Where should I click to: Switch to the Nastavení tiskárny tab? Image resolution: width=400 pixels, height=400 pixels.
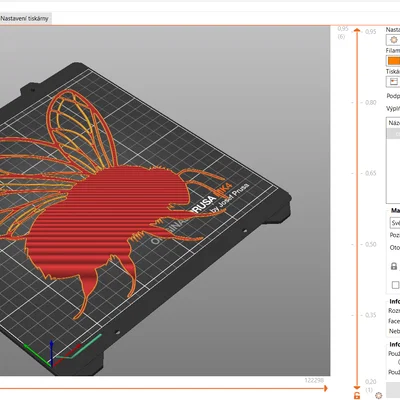click(25, 19)
